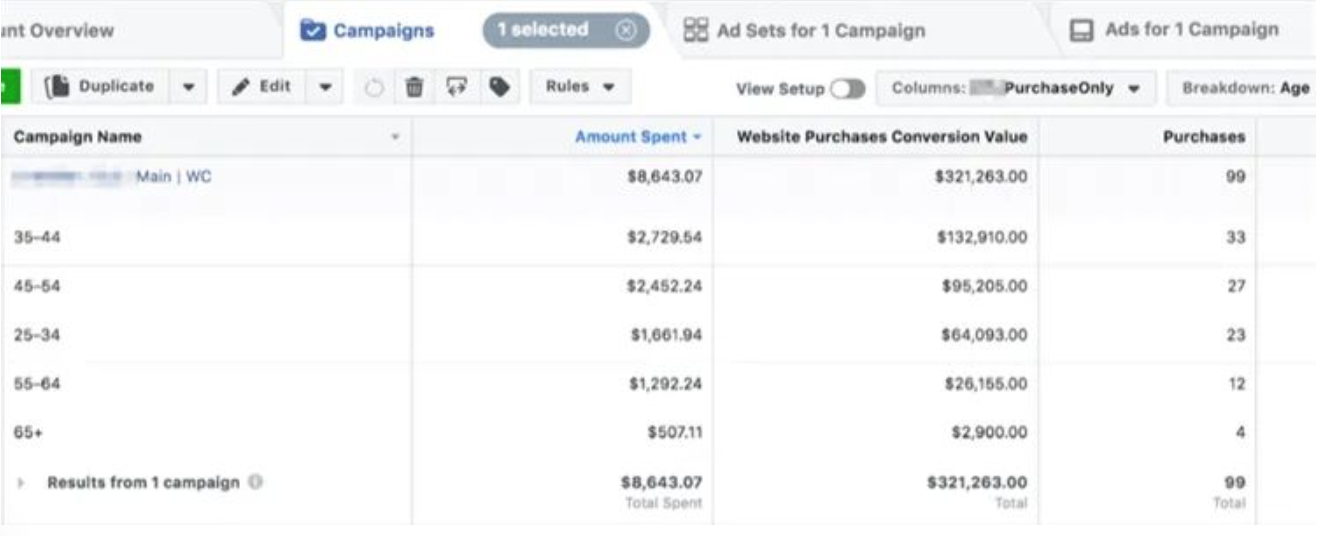This screenshot has width=1320, height=536.
Task: Click the tag label icon
Action: tap(499, 87)
